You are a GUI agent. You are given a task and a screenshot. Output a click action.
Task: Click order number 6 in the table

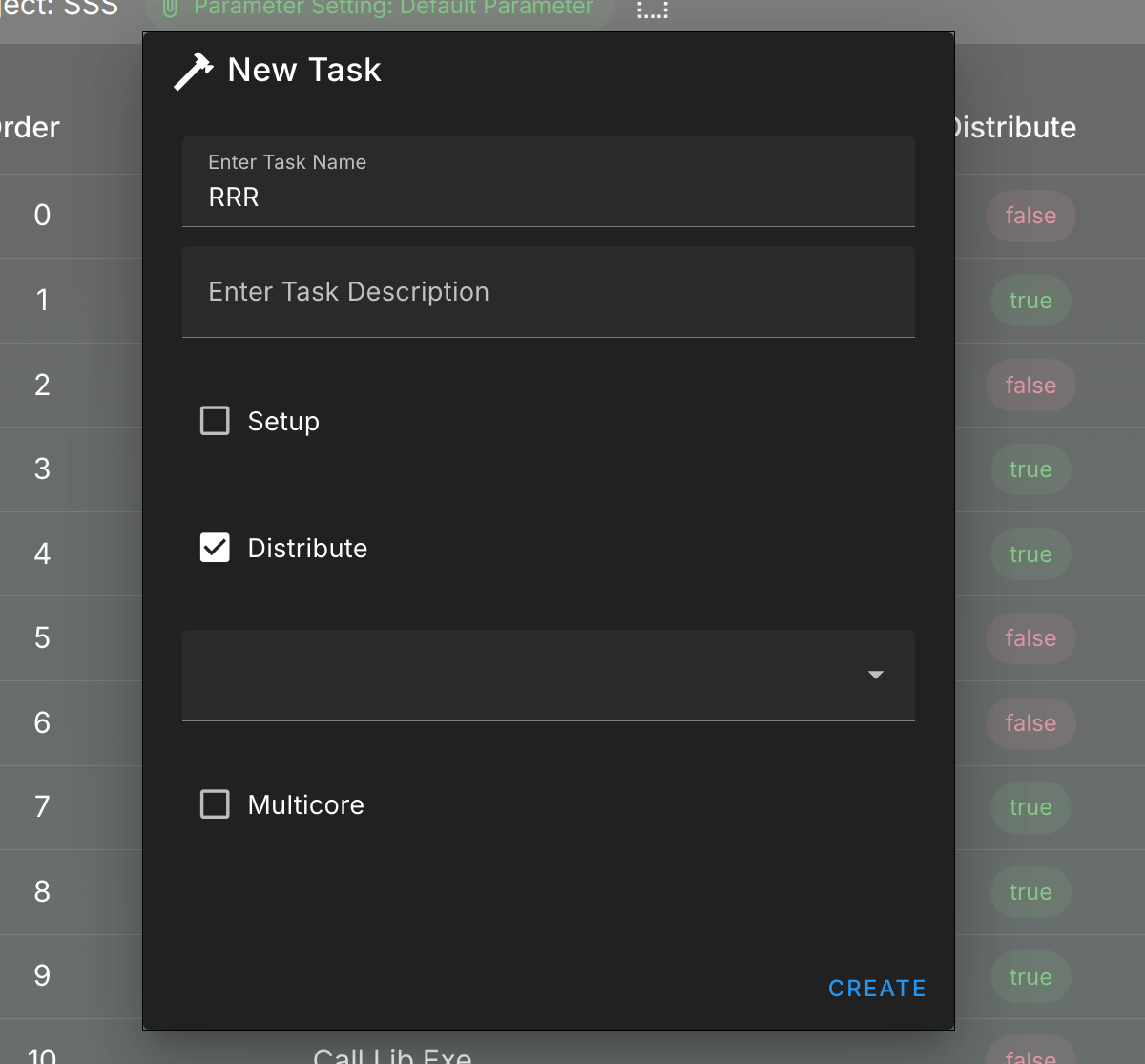(x=42, y=723)
